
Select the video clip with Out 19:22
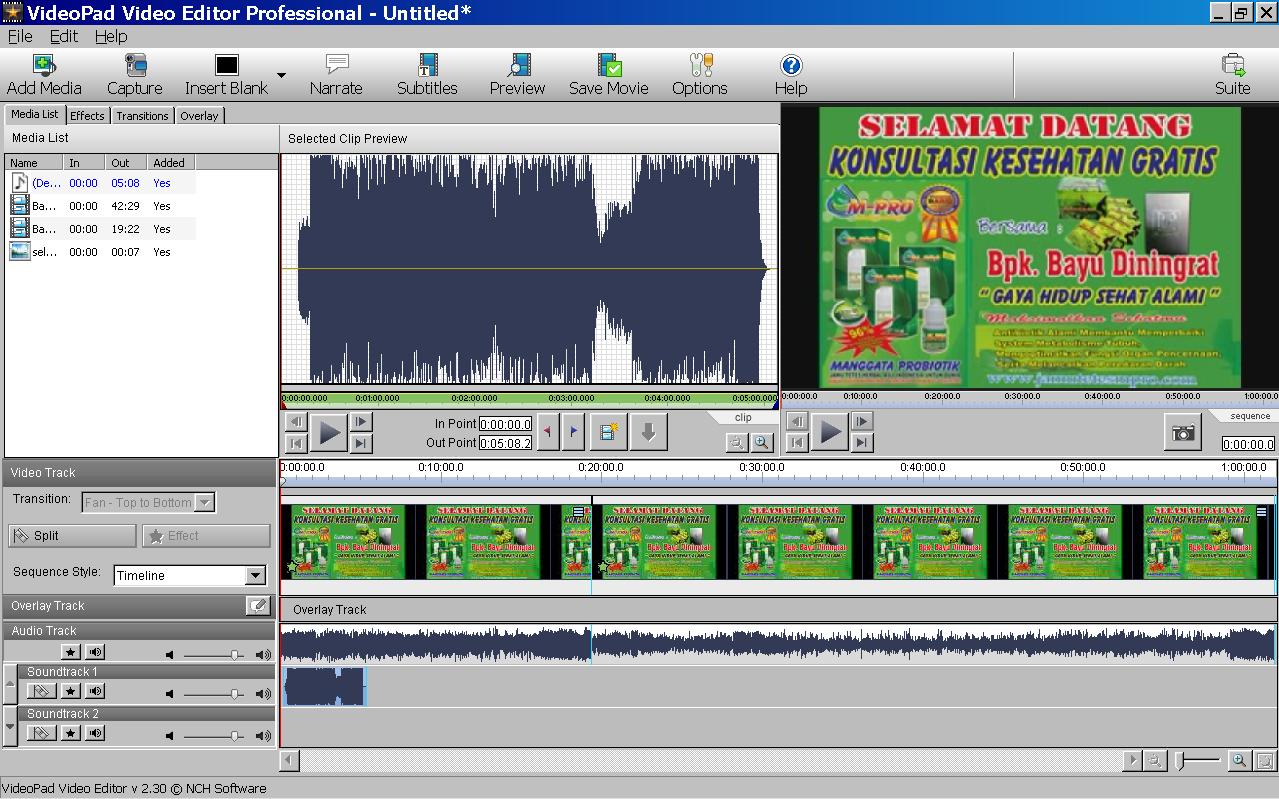100,229
